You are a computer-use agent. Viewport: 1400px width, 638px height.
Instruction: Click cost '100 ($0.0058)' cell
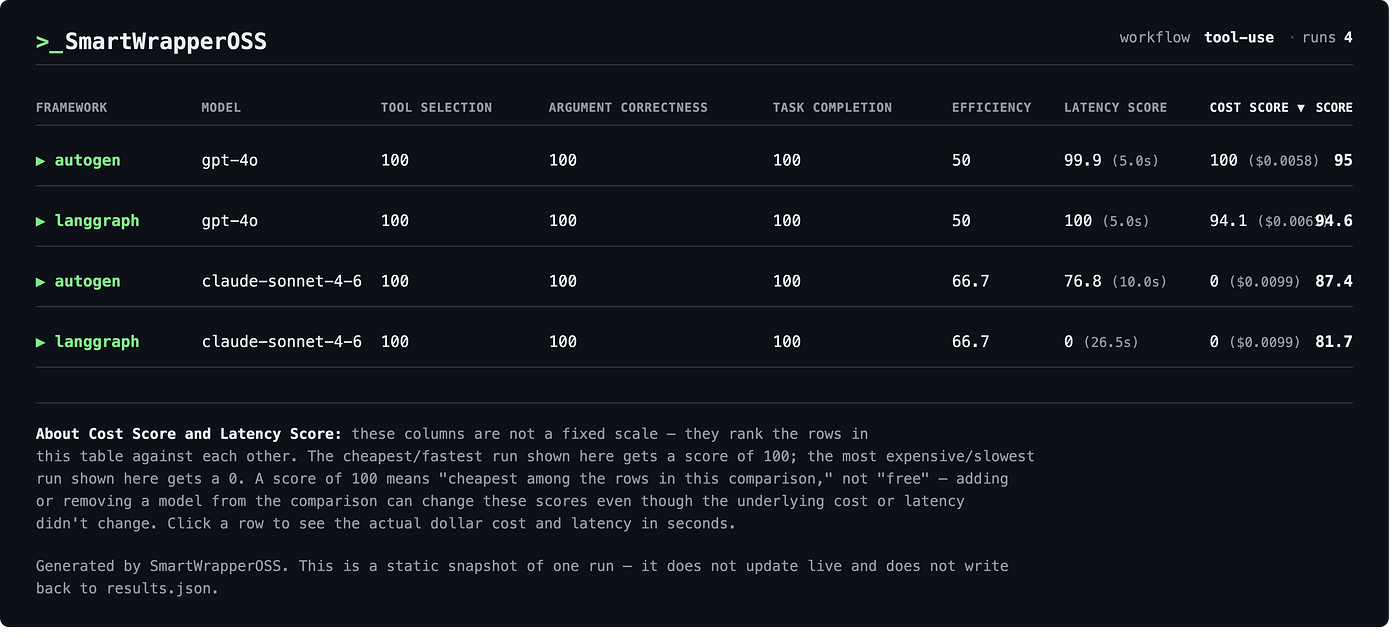[x=1264, y=161]
